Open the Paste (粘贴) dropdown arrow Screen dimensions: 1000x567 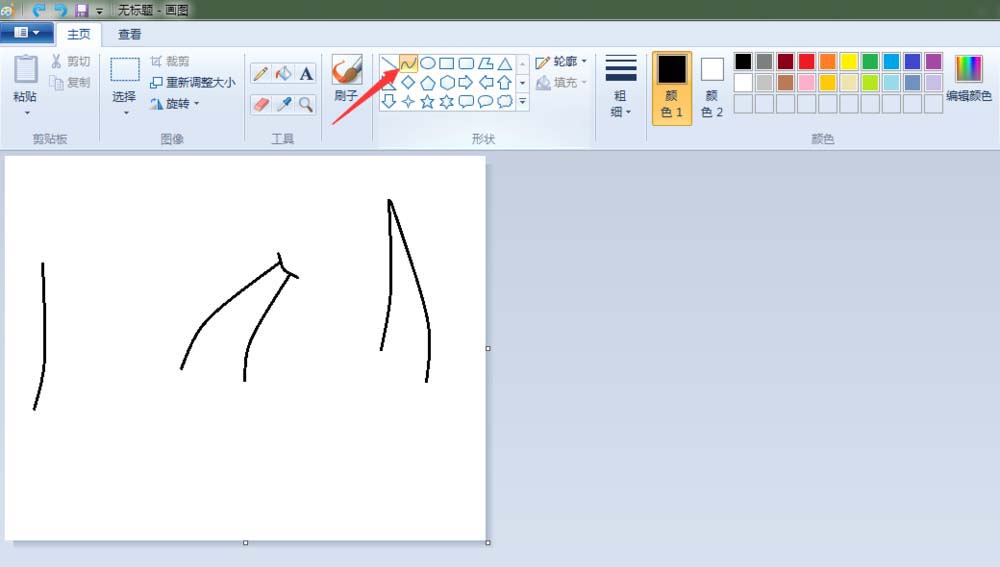[27, 113]
